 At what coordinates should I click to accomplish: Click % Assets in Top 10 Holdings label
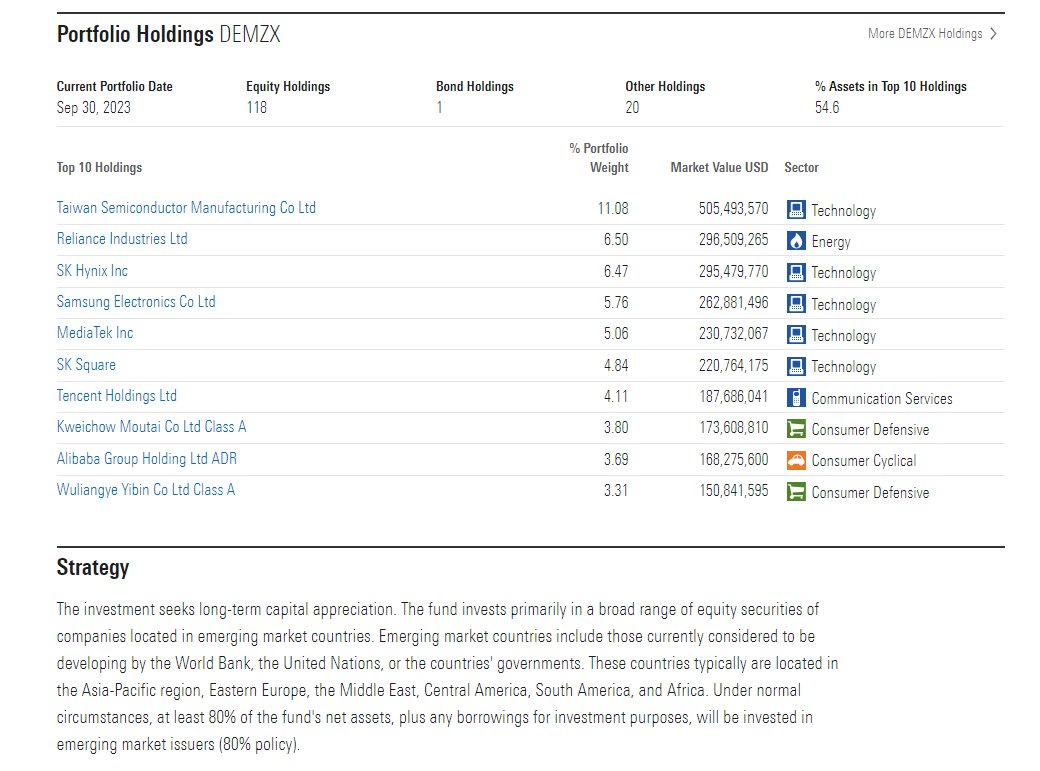pyautogui.click(x=890, y=86)
